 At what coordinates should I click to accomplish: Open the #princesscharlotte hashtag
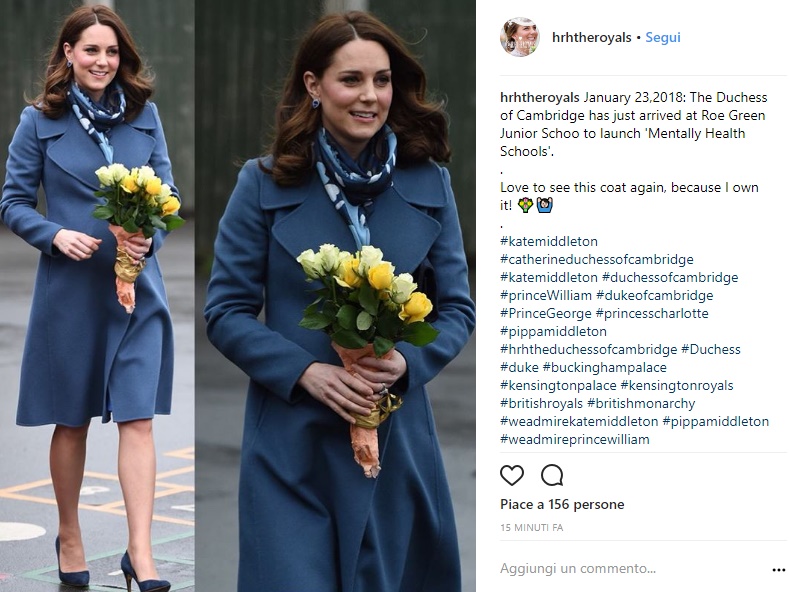click(x=652, y=313)
